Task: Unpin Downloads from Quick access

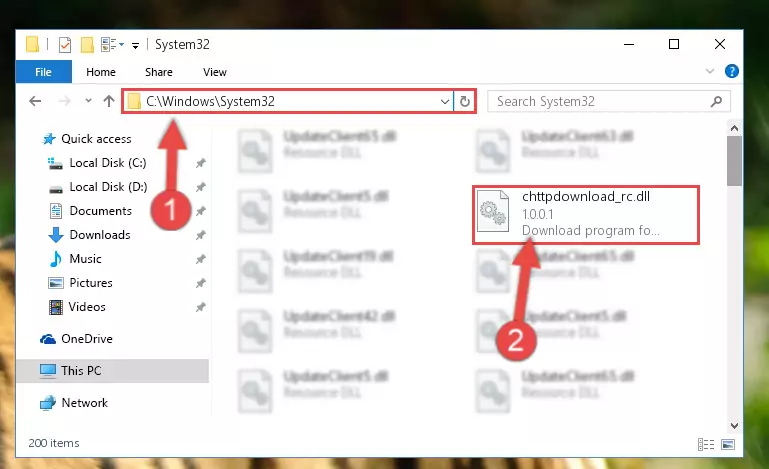Action: coord(200,235)
